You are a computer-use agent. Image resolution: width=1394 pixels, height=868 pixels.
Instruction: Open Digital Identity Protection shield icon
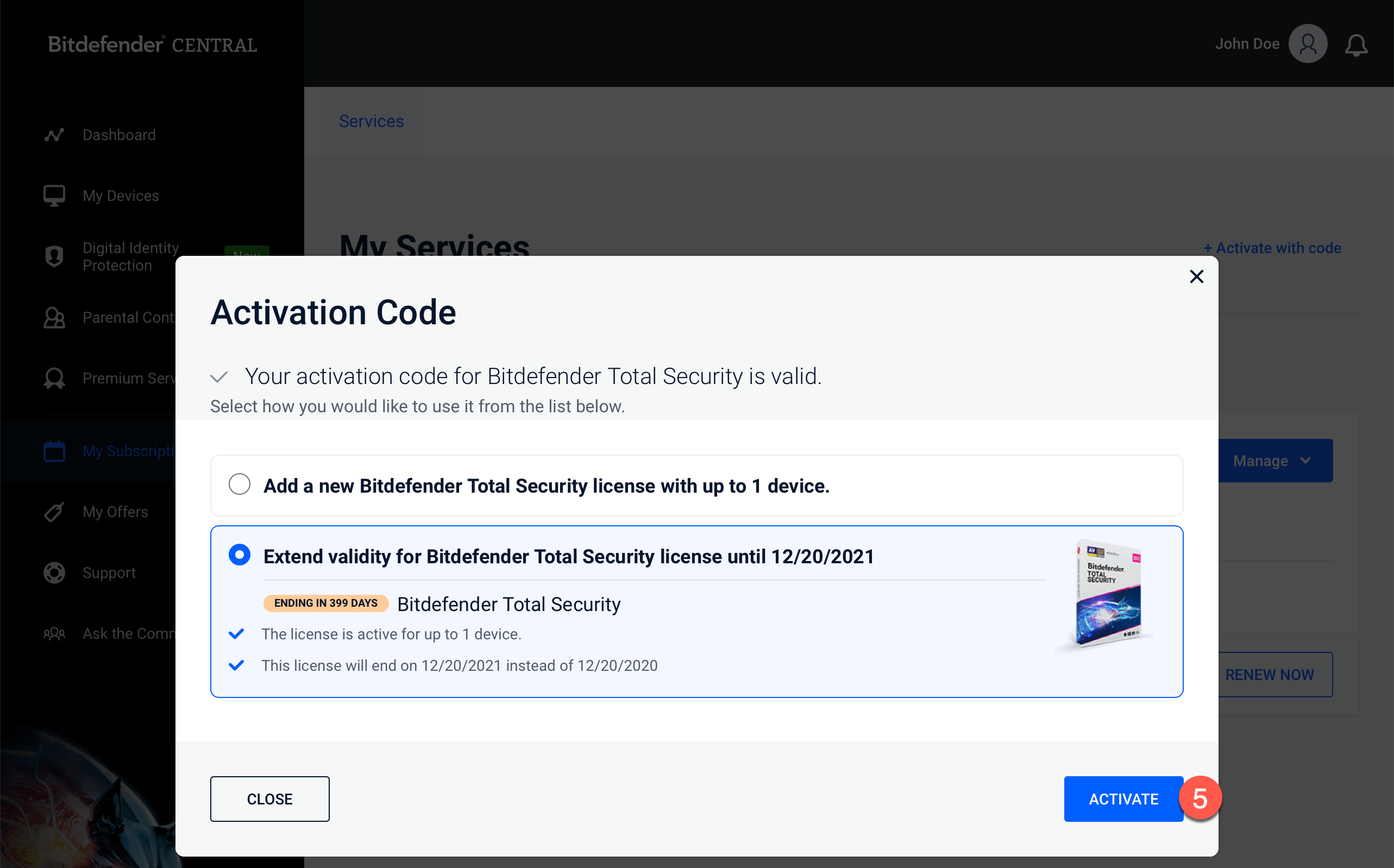pyautogui.click(x=54, y=256)
